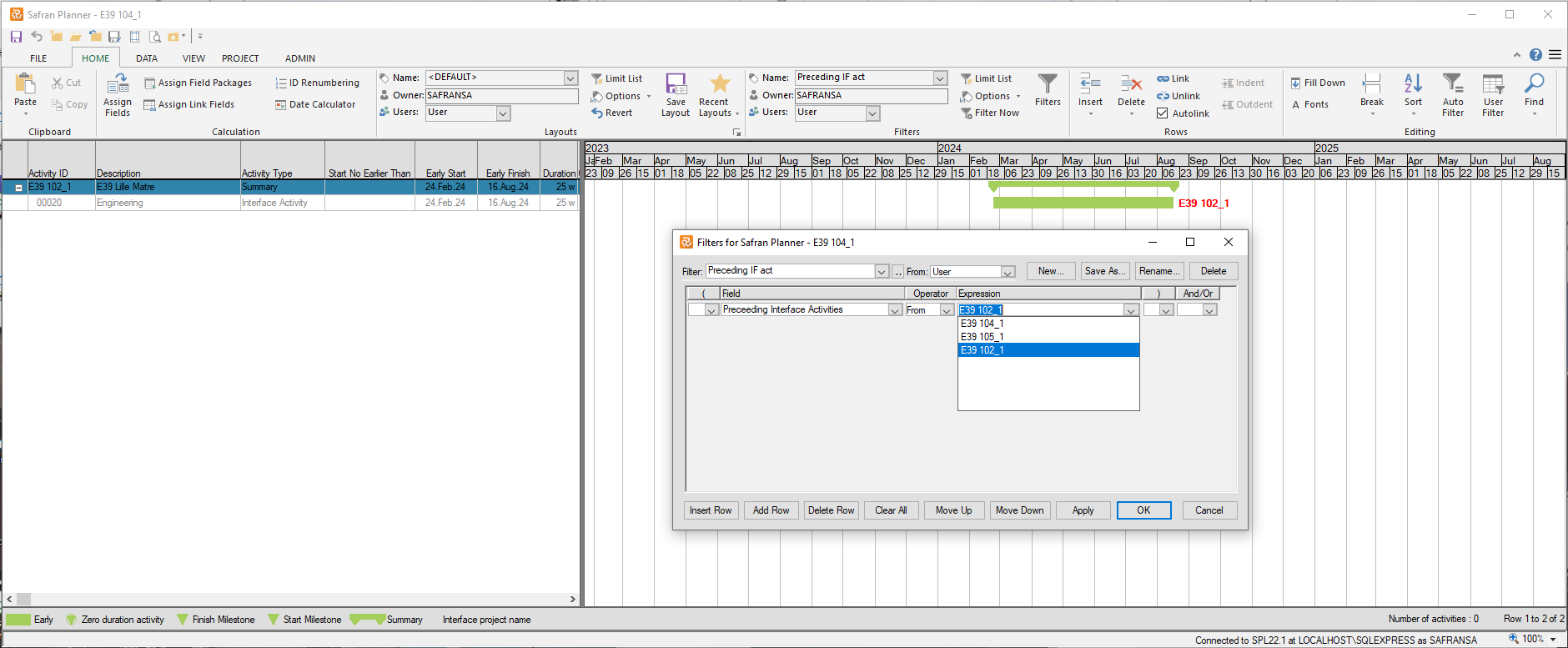Click Apply button in Filters dialog
The image size is (1568, 648).
1083,510
